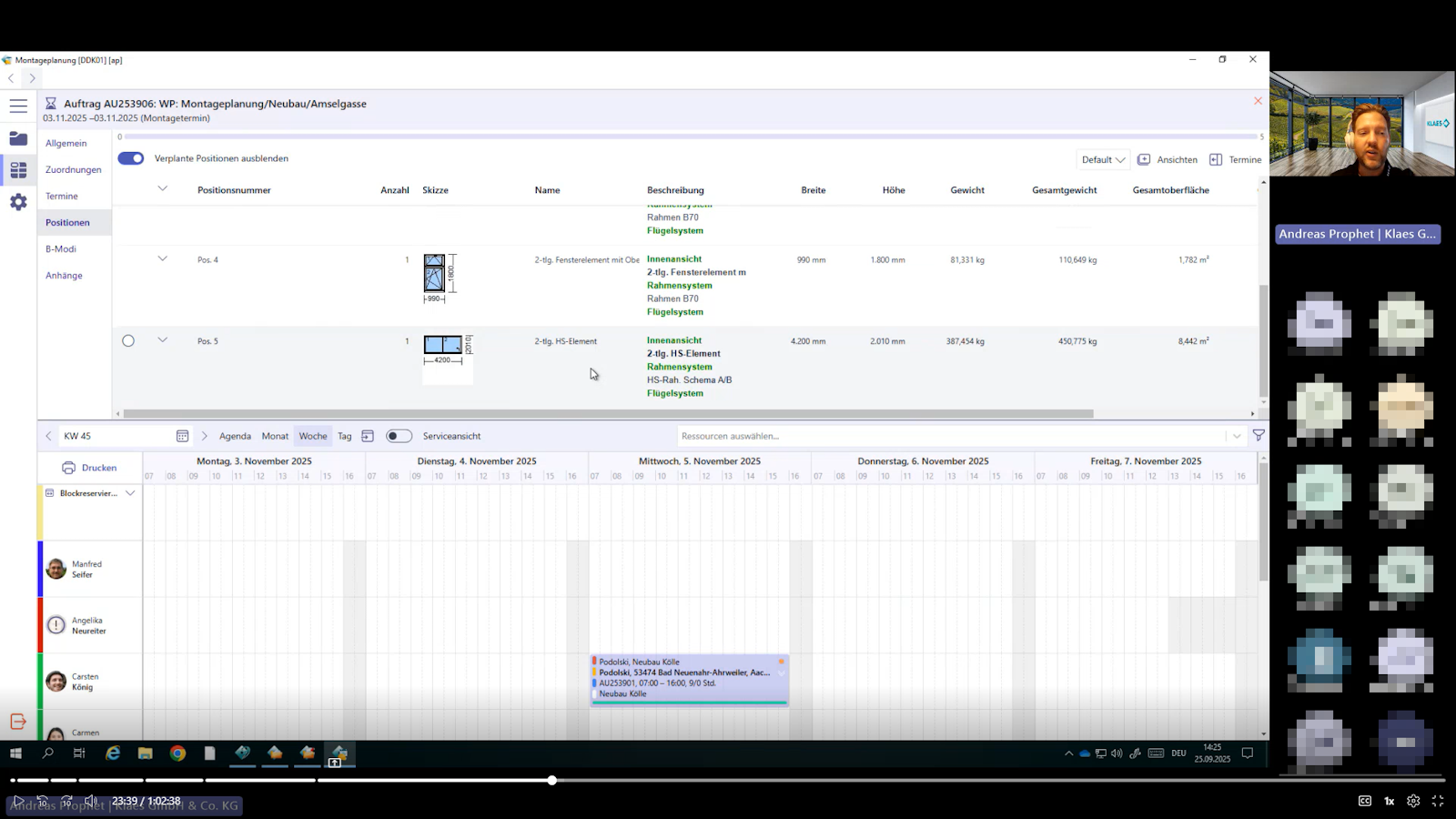Click the folder icon in left sidebar
The height and width of the screenshot is (819, 1456).
coord(18,138)
